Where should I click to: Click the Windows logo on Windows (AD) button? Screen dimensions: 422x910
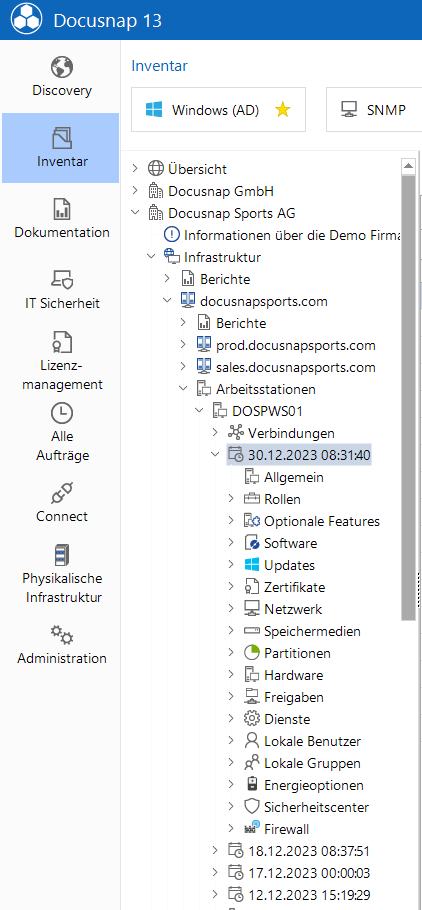coord(153,110)
